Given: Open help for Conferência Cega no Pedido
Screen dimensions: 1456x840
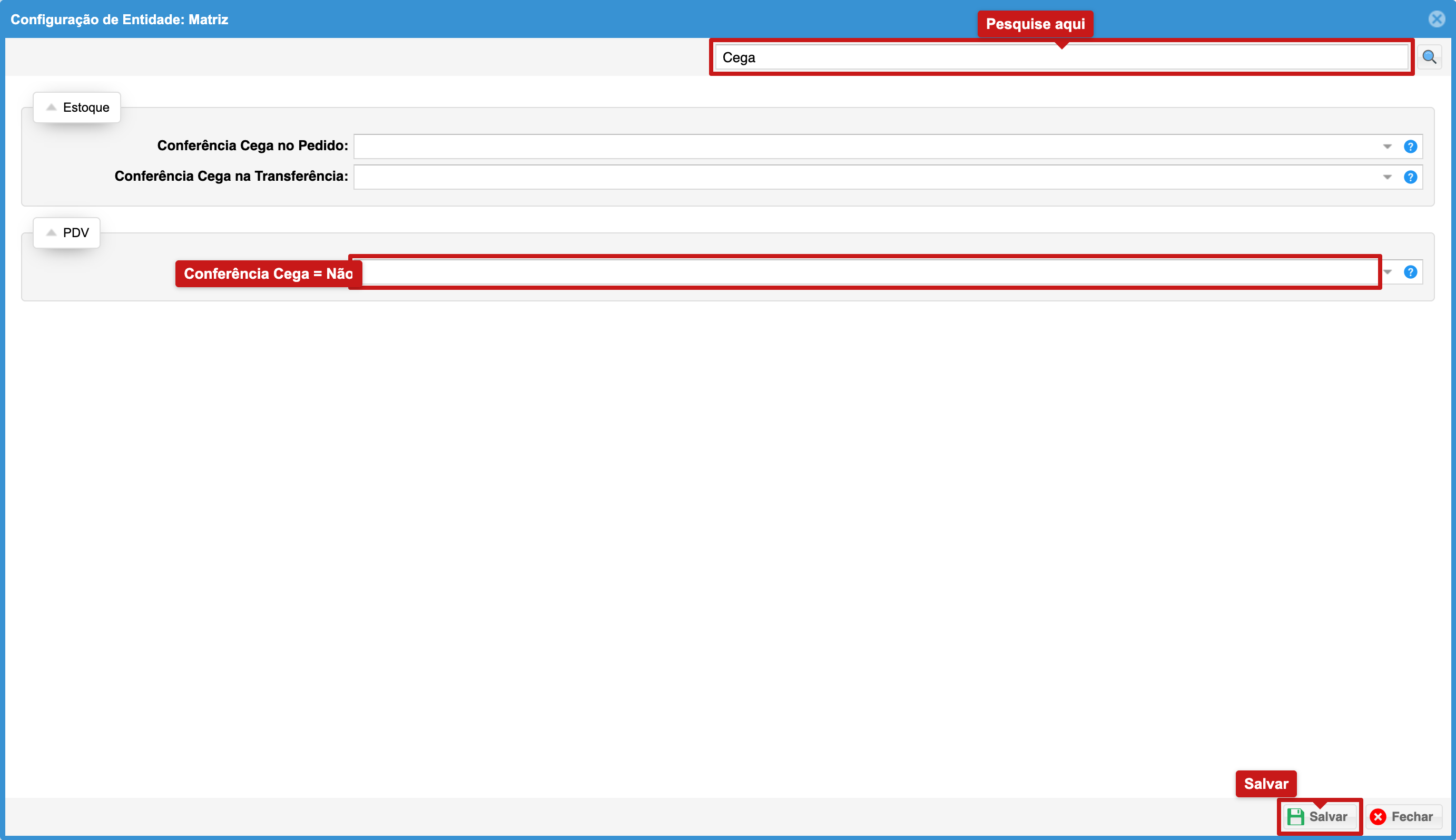Looking at the screenshot, I should (1410, 146).
